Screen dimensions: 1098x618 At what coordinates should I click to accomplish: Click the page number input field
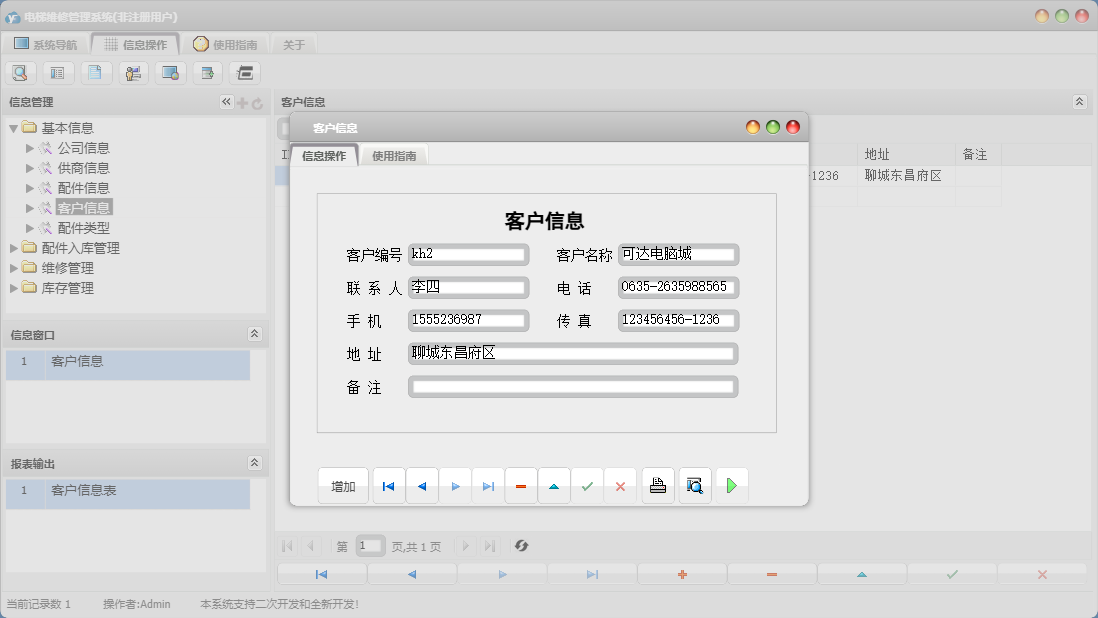[369, 545]
